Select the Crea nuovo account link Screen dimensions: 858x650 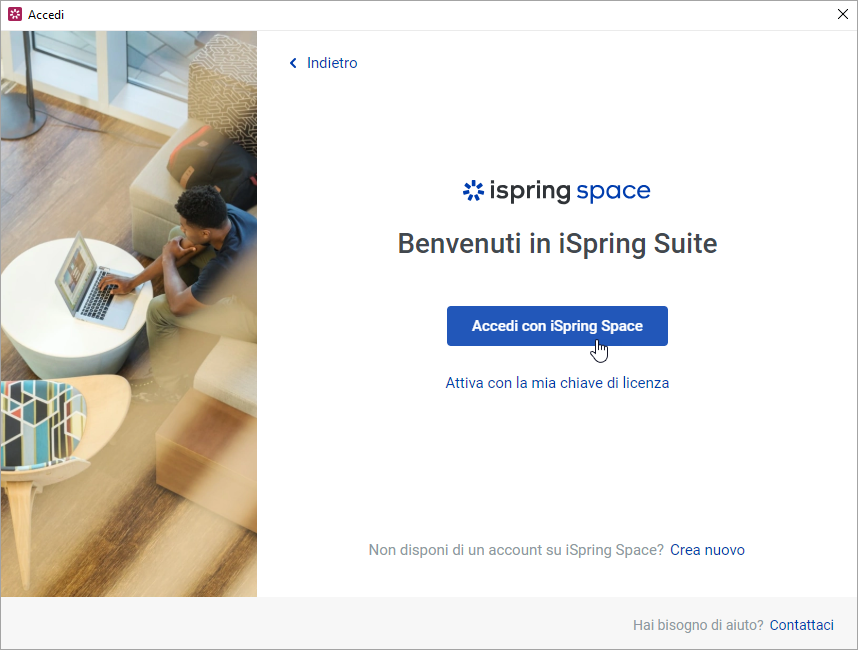(x=707, y=550)
